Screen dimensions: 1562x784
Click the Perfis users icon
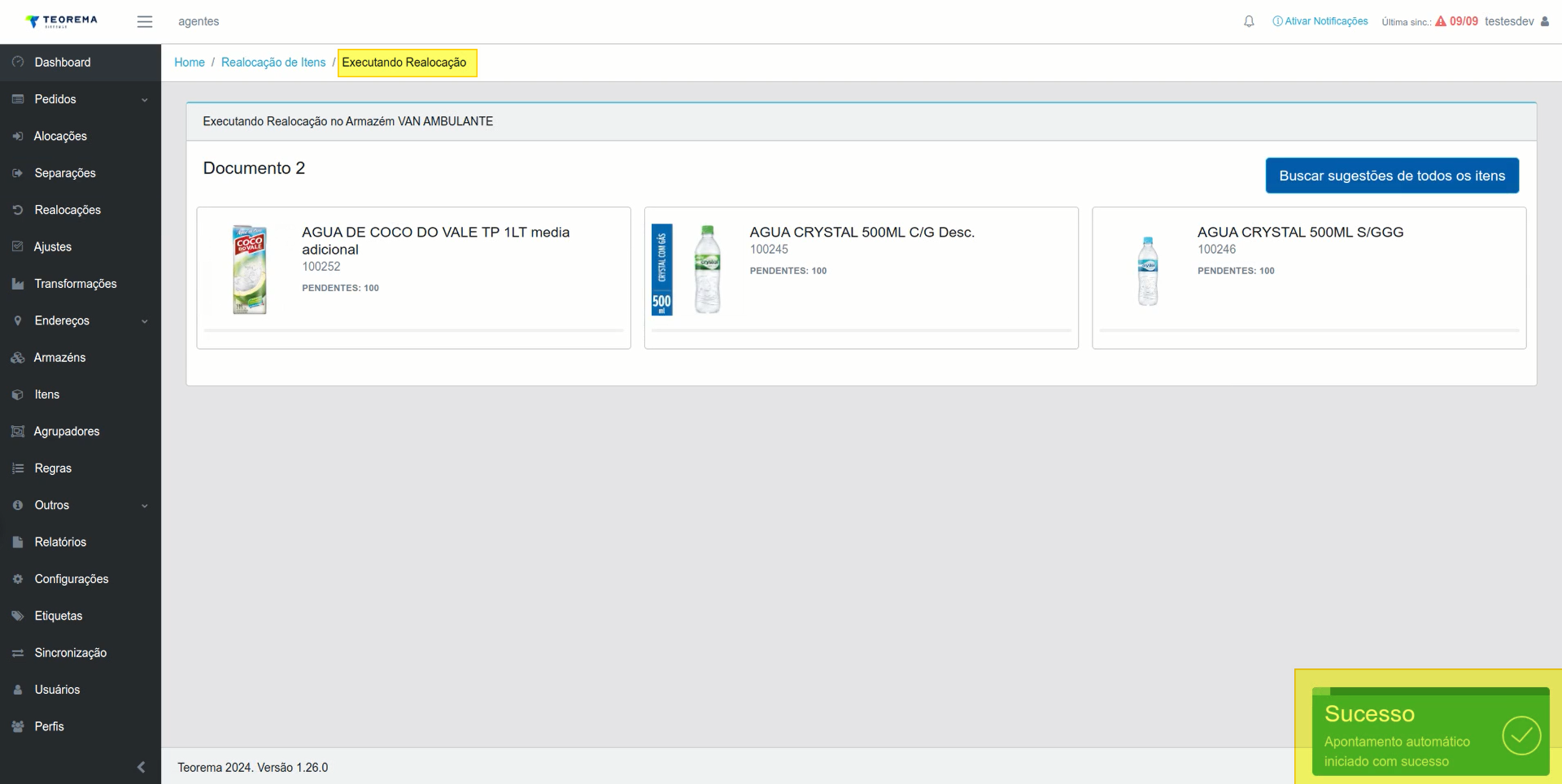tap(18, 726)
